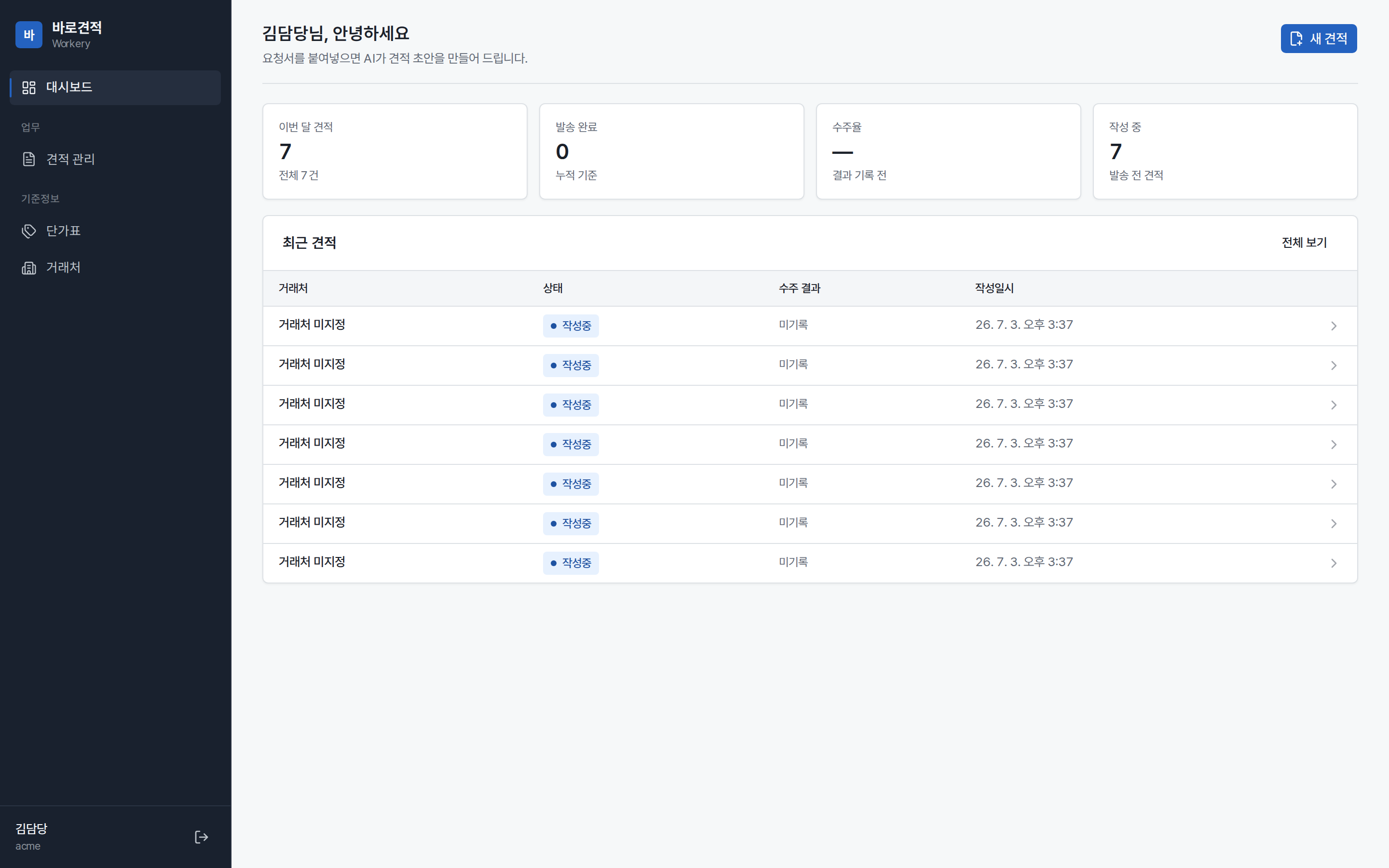This screenshot has width=1389, height=868.
Task: Click the 대시보드 grid icon in sidebar
Action: pos(29,87)
